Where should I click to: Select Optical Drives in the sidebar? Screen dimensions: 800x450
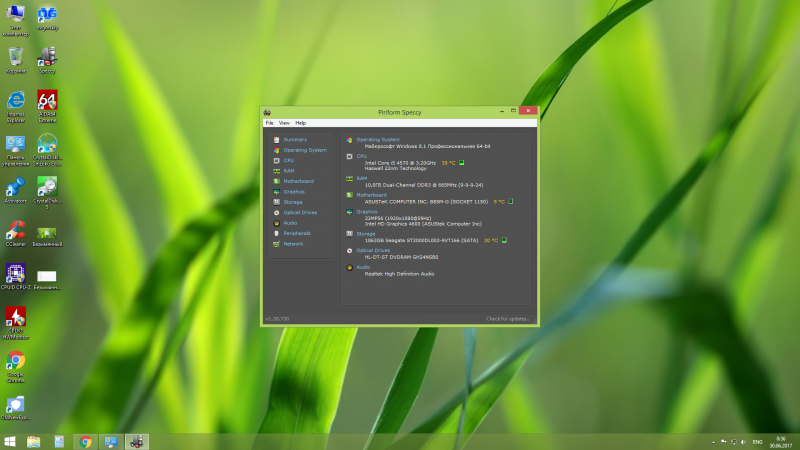coord(300,212)
